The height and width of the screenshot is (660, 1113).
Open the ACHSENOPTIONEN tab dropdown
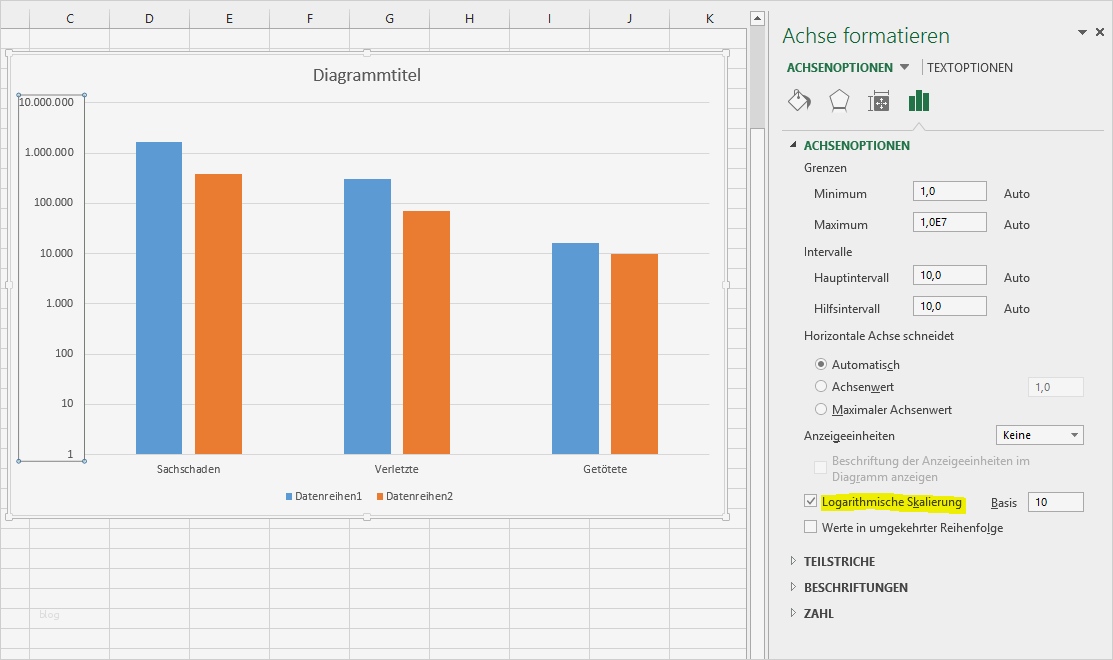click(905, 68)
